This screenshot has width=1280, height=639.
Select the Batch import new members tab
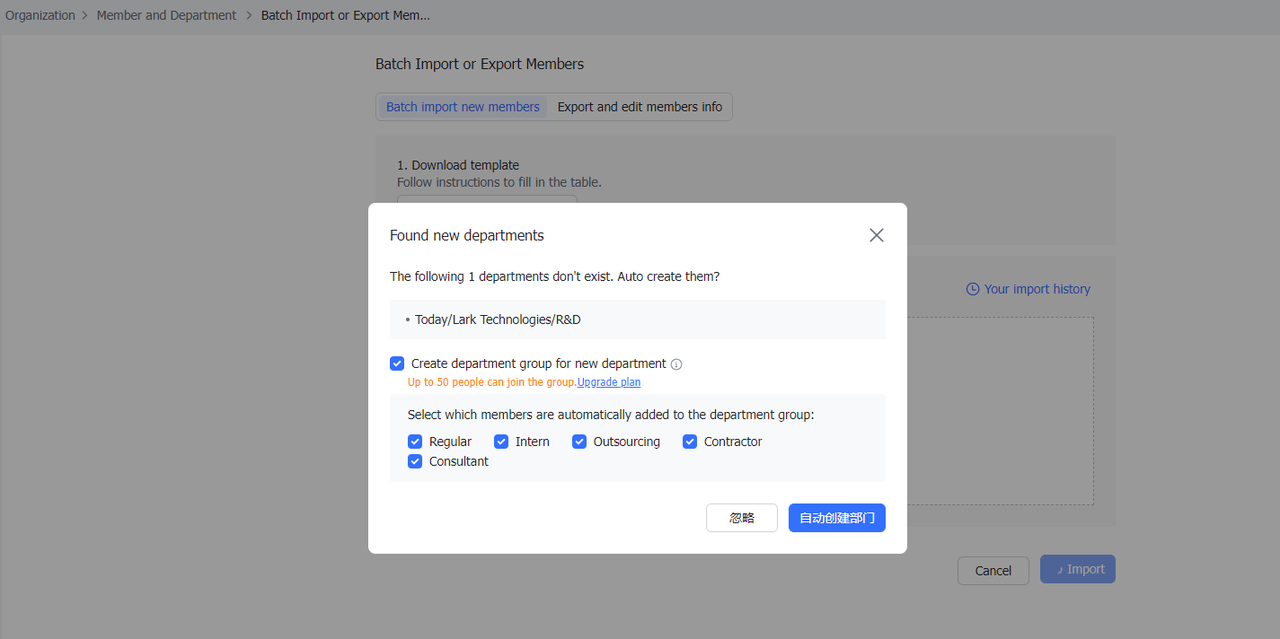point(462,107)
